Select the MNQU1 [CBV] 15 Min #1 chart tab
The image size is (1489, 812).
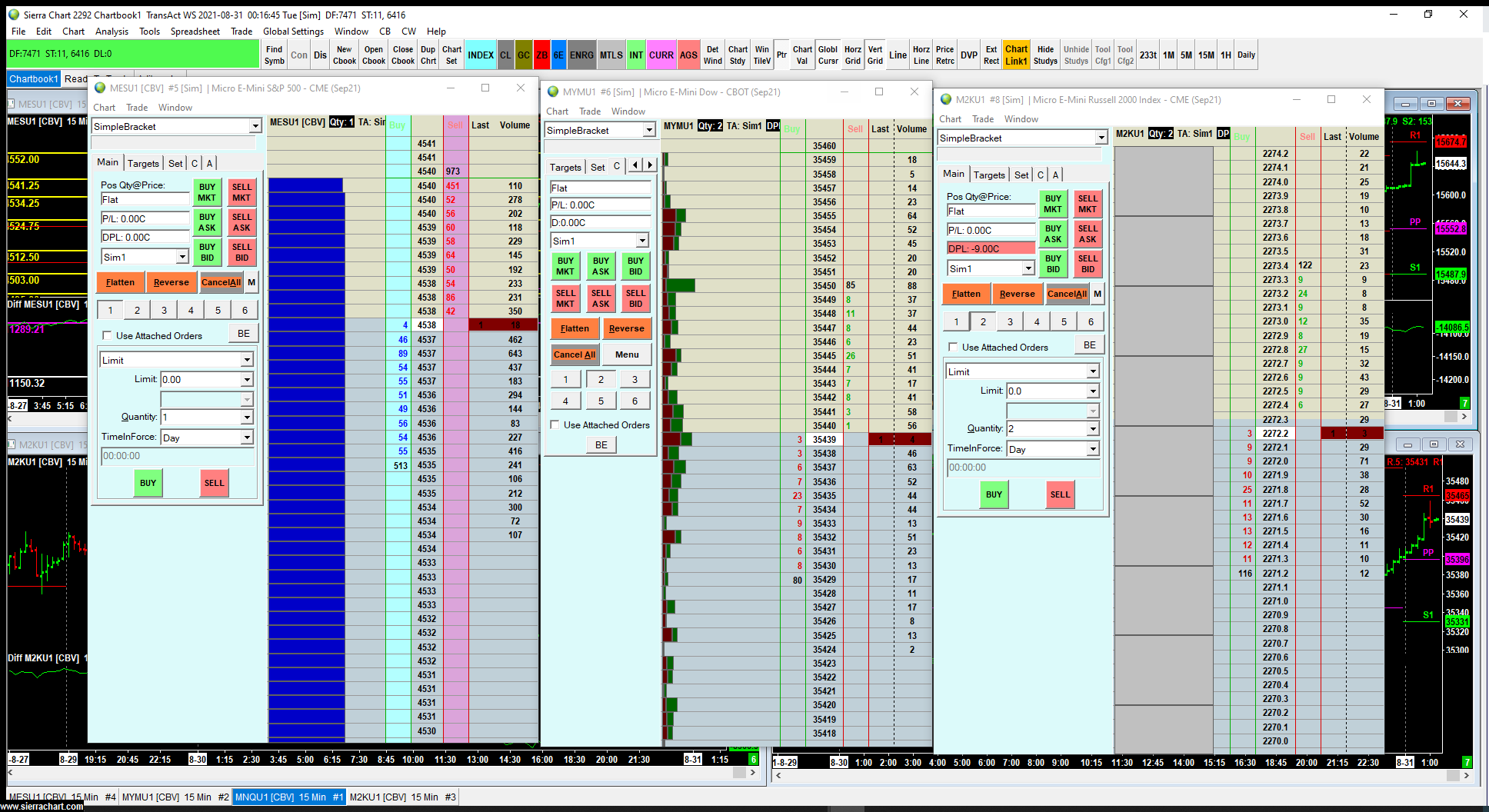click(289, 797)
